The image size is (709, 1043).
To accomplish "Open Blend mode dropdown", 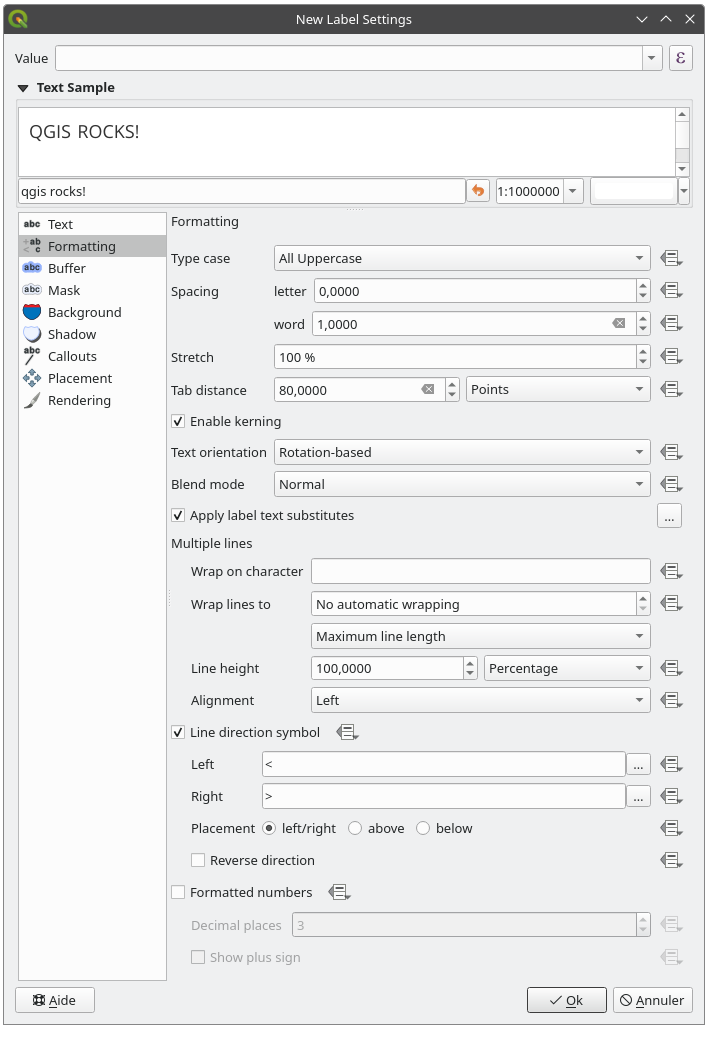I will 462,484.
